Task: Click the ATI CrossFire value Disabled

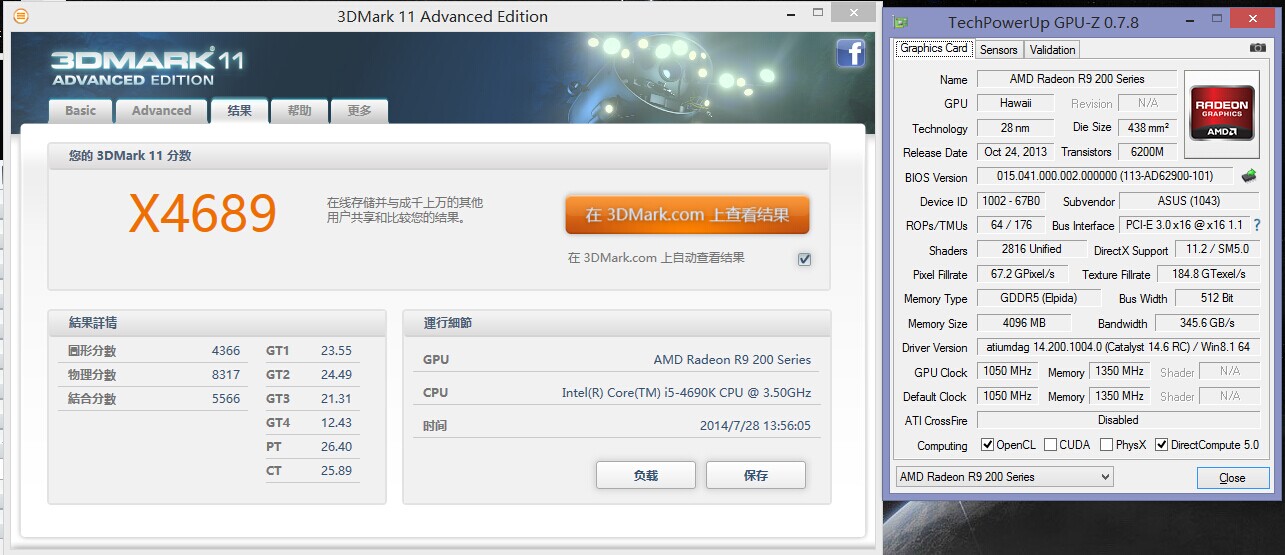Action: pyautogui.click(x=1118, y=420)
